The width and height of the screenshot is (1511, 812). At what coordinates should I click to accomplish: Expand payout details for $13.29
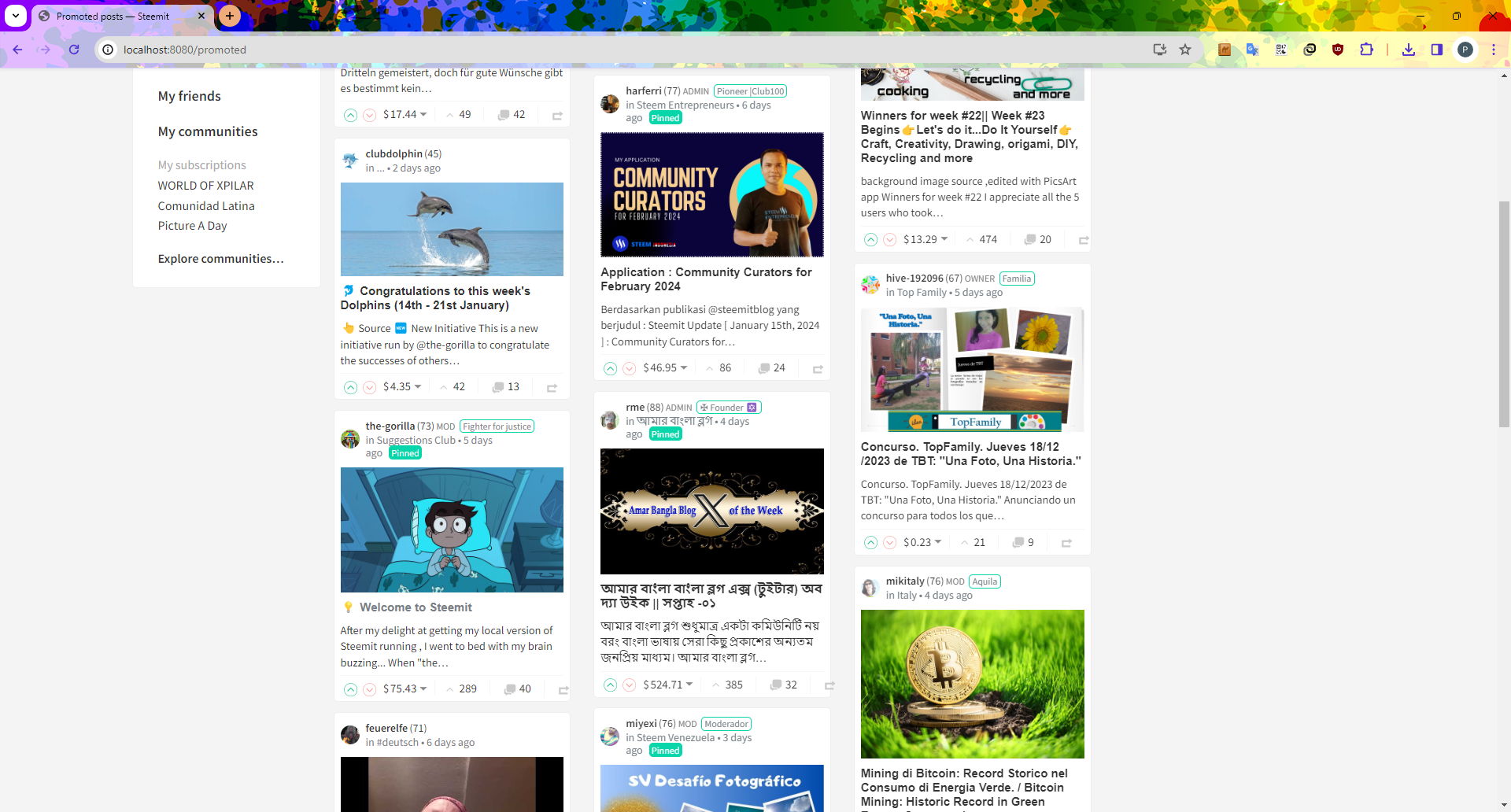click(925, 240)
